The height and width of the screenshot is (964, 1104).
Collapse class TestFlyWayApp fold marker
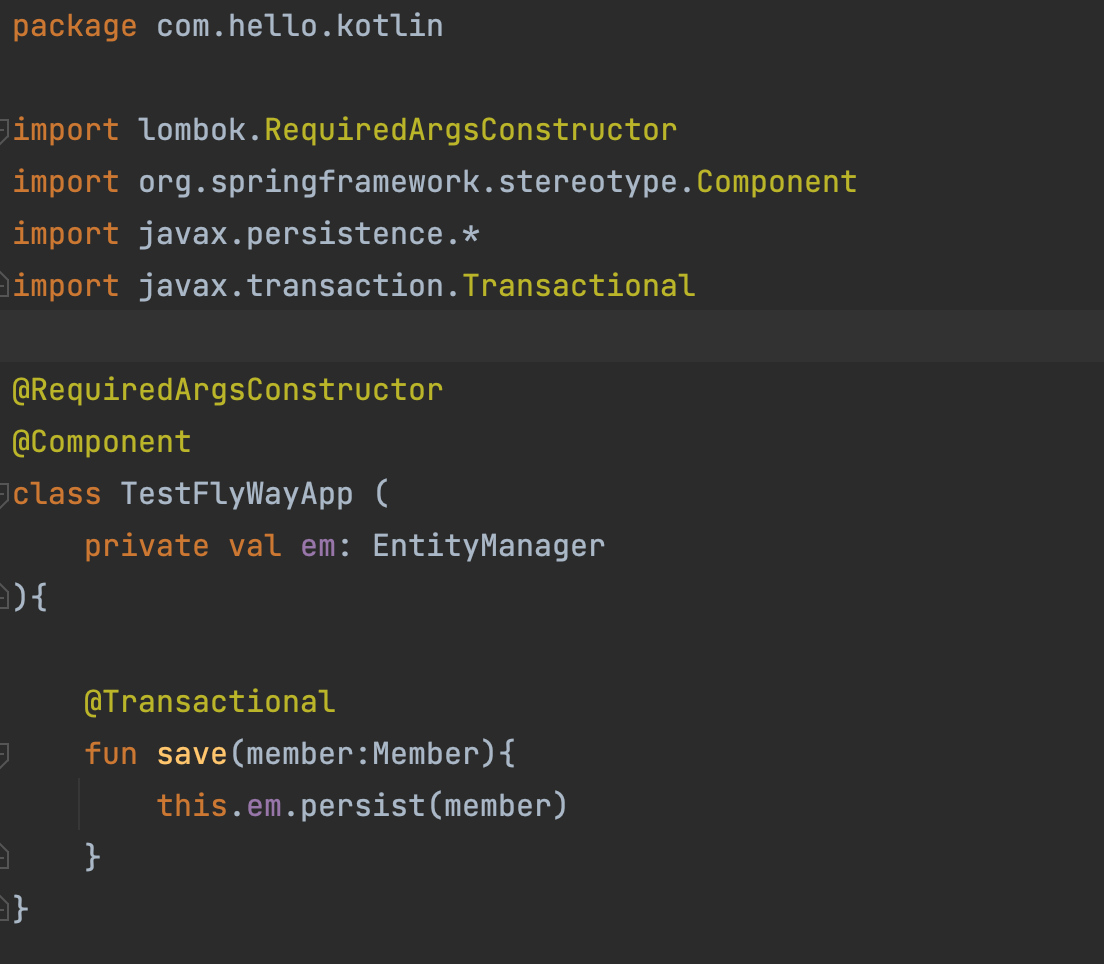tap(4, 494)
